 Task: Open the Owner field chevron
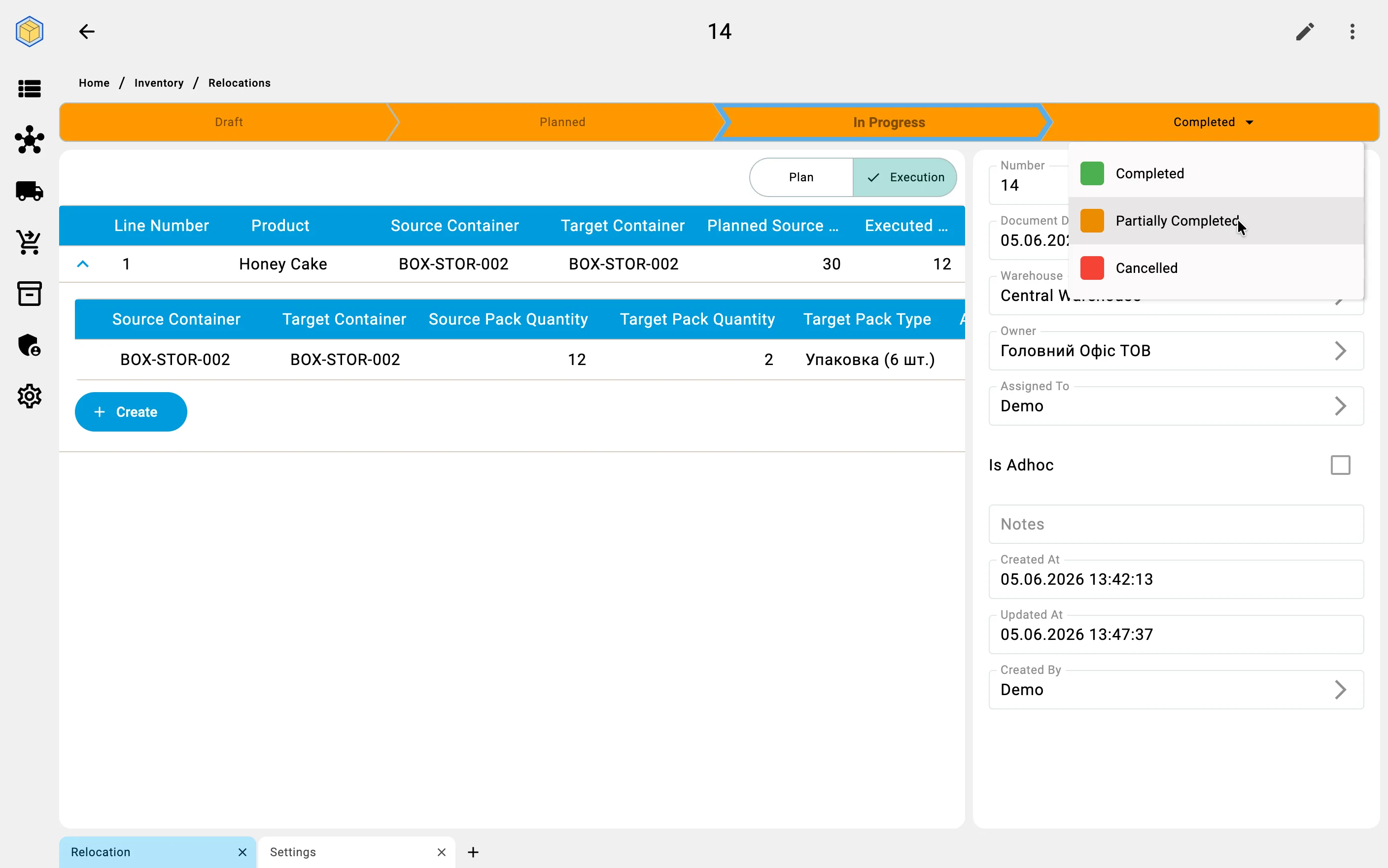click(1340, 351)
